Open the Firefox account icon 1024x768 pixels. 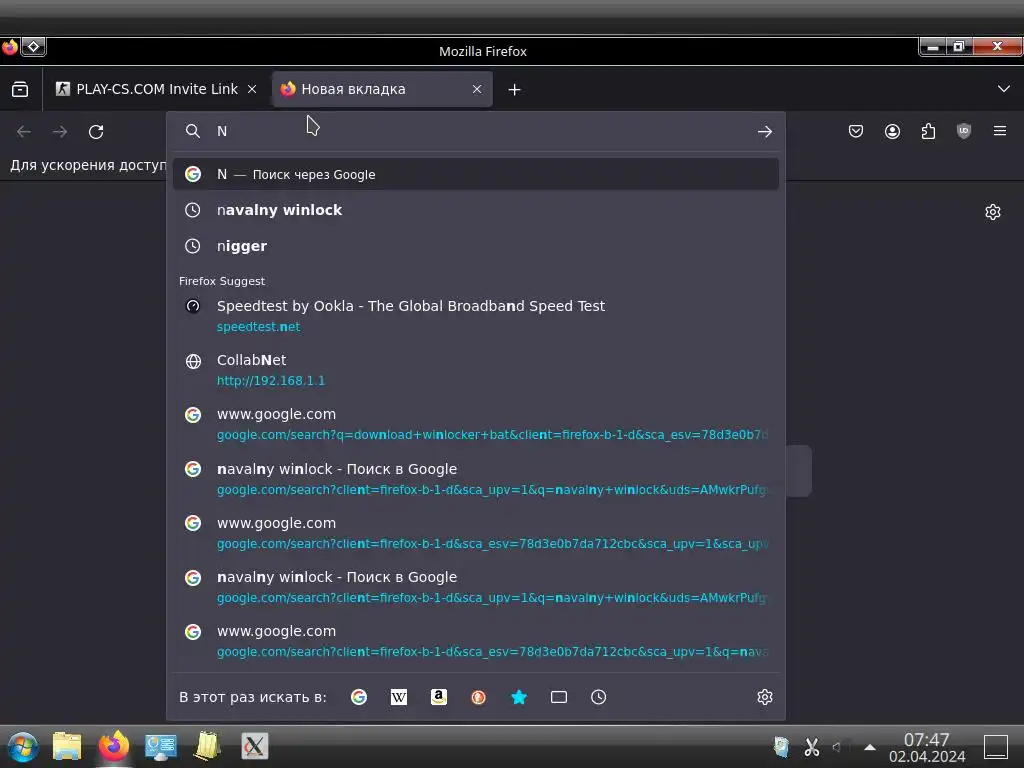892,131
